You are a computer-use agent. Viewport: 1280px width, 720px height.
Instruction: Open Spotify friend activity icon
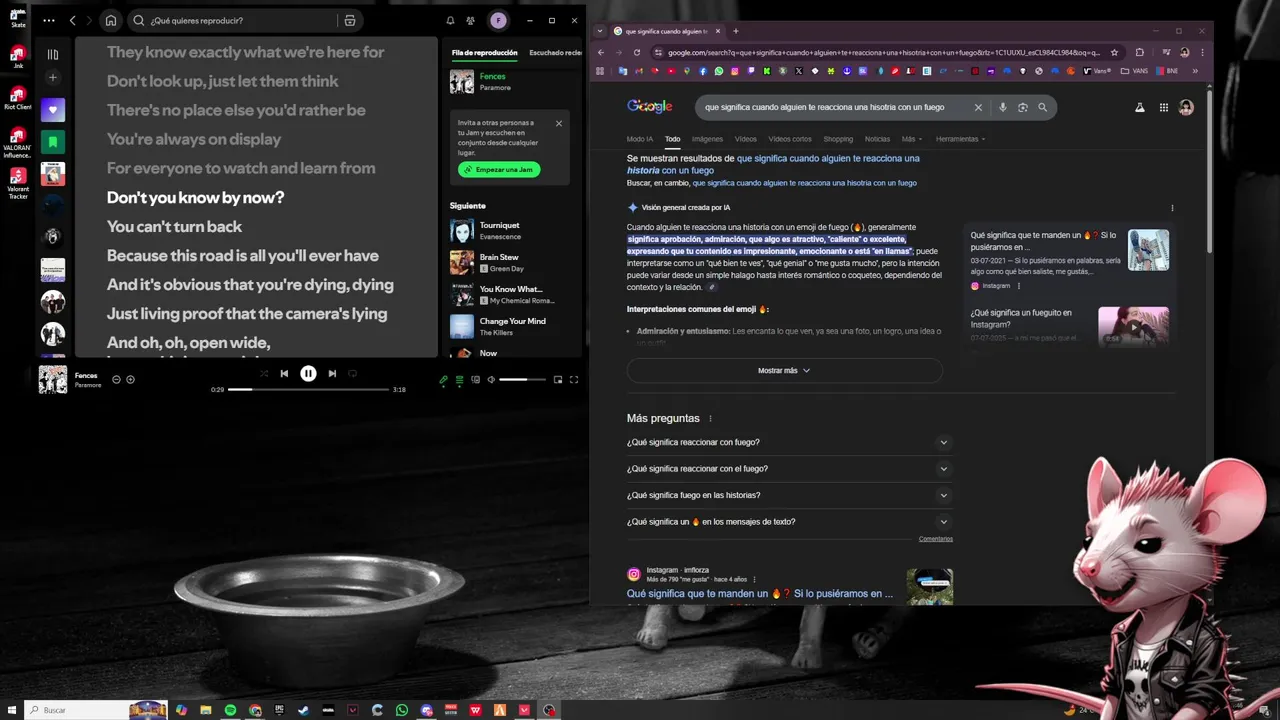[470, 20]
